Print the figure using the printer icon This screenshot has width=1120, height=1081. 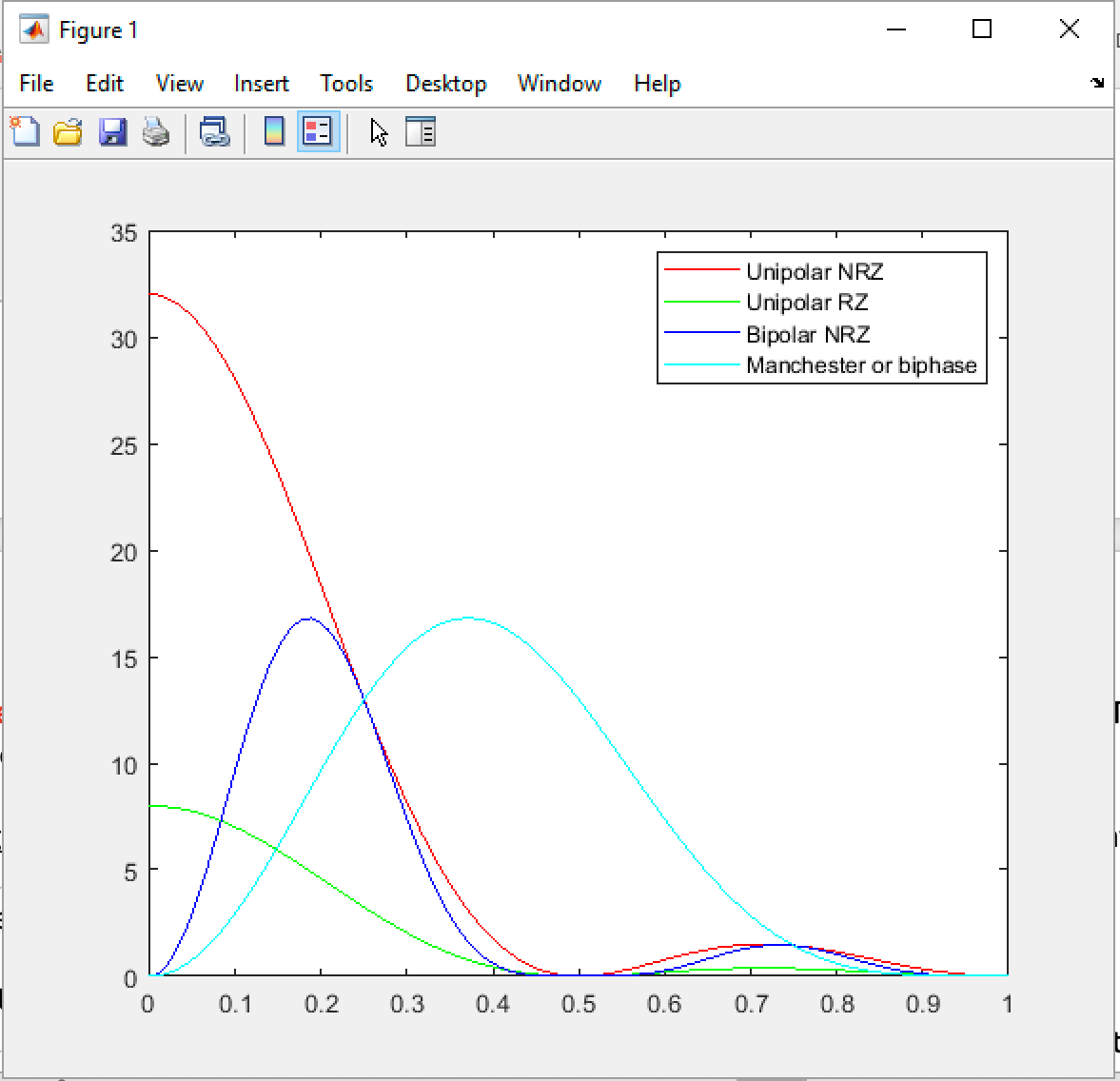(x=156, y=132)
